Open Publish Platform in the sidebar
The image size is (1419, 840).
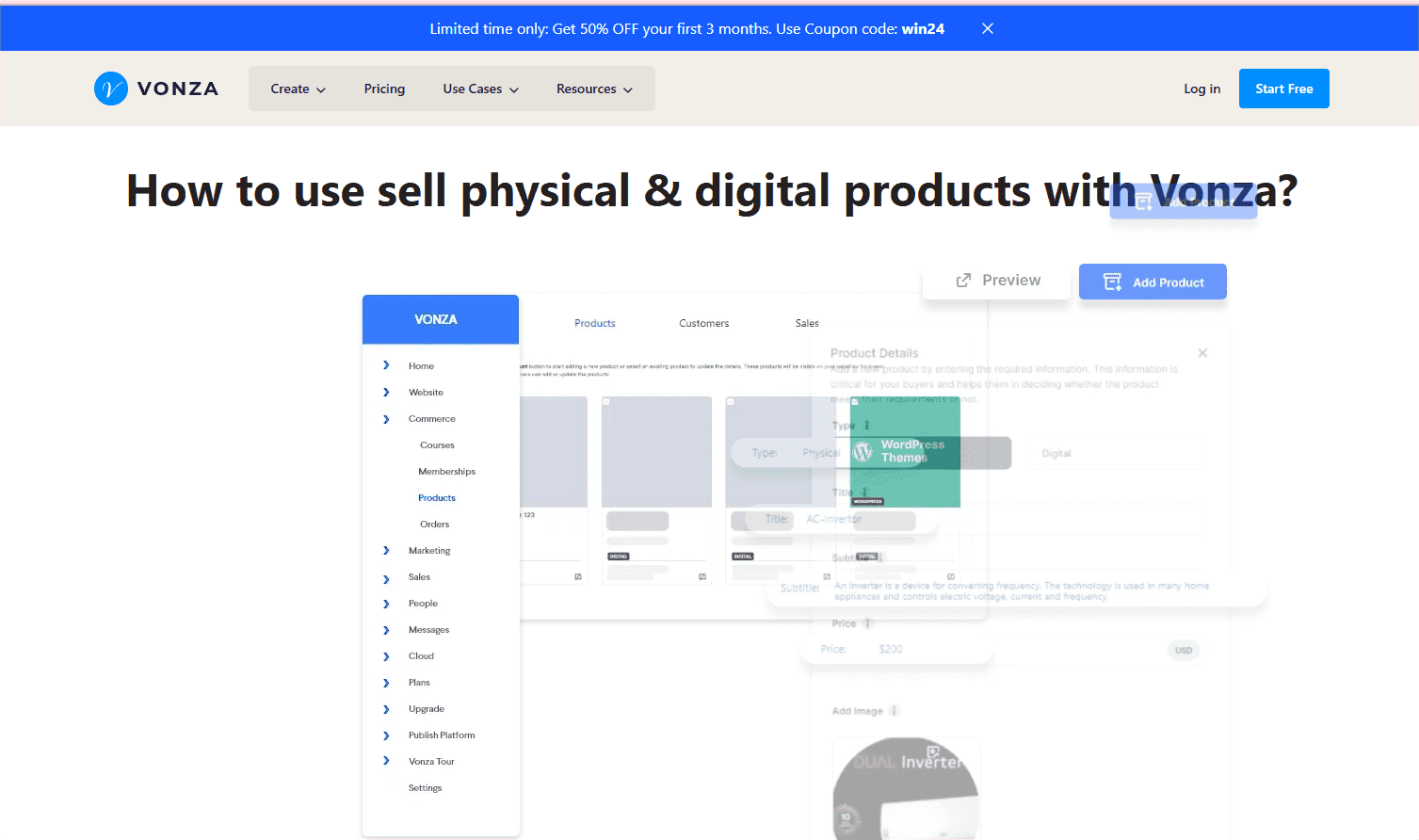(x=442, y=735)
